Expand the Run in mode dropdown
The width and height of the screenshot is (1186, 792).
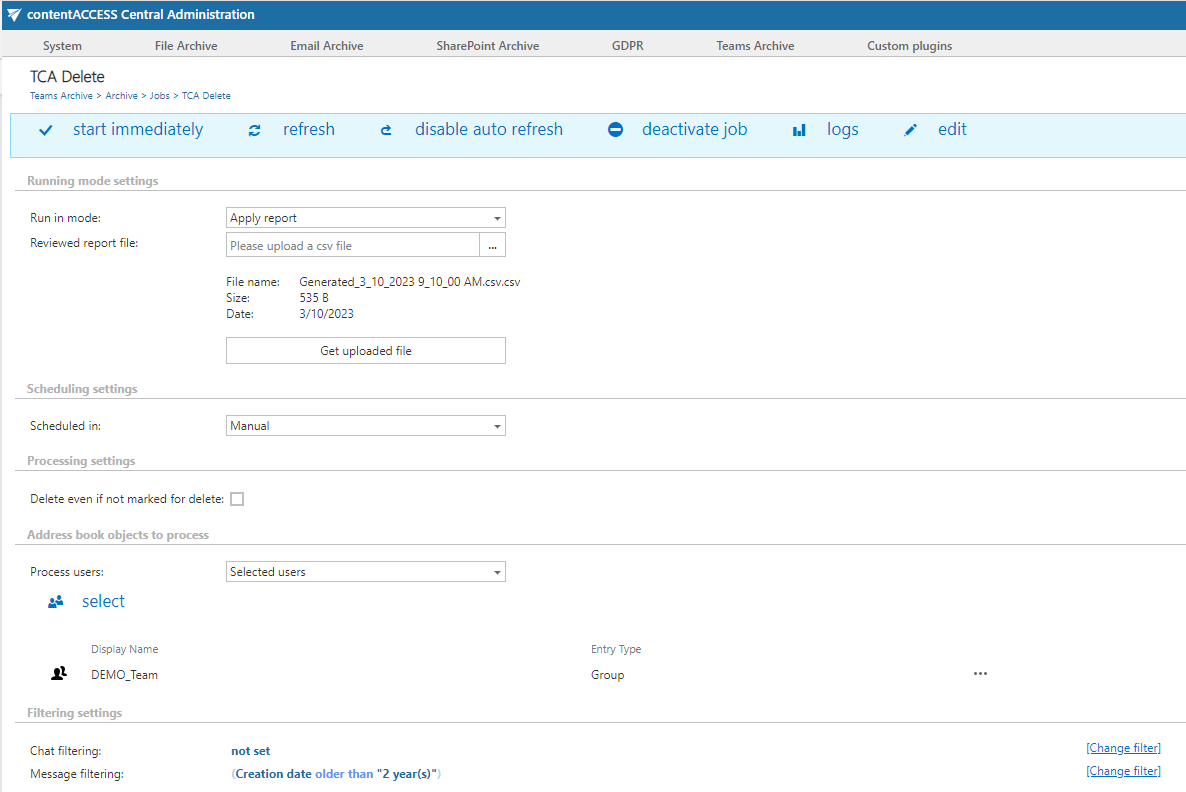(x=366, y=218)
